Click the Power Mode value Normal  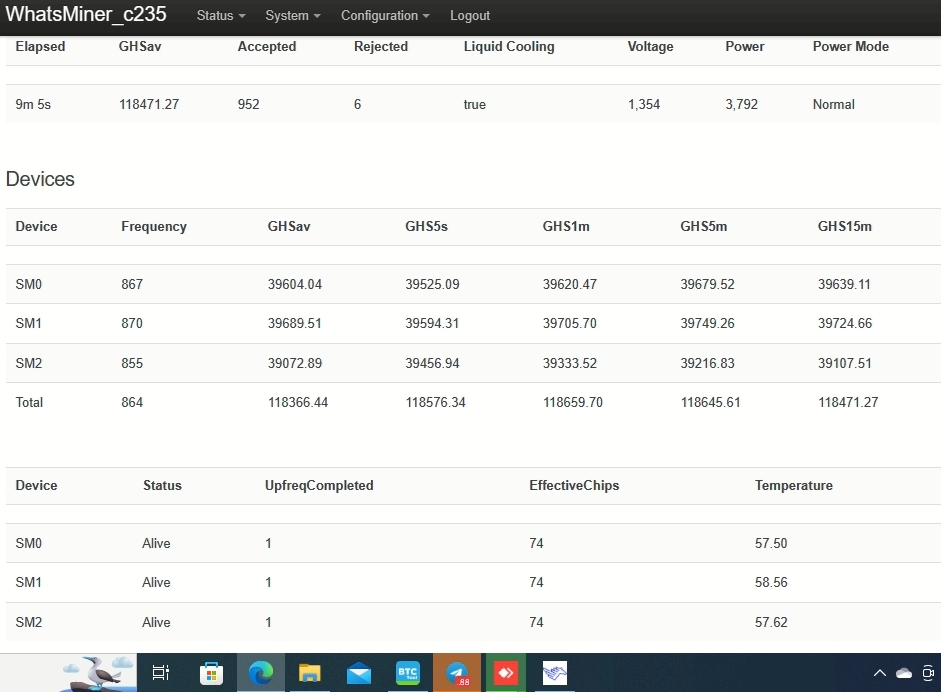click(834, 104)
